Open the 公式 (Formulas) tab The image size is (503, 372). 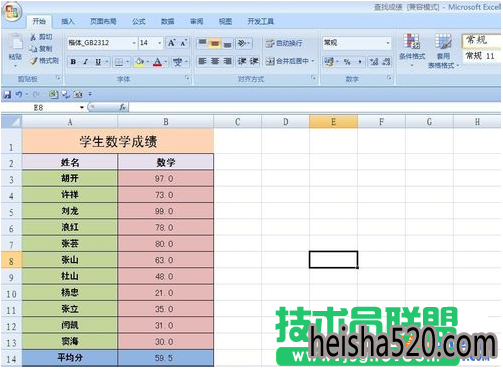pyautogui.click(x=139, y=22)
